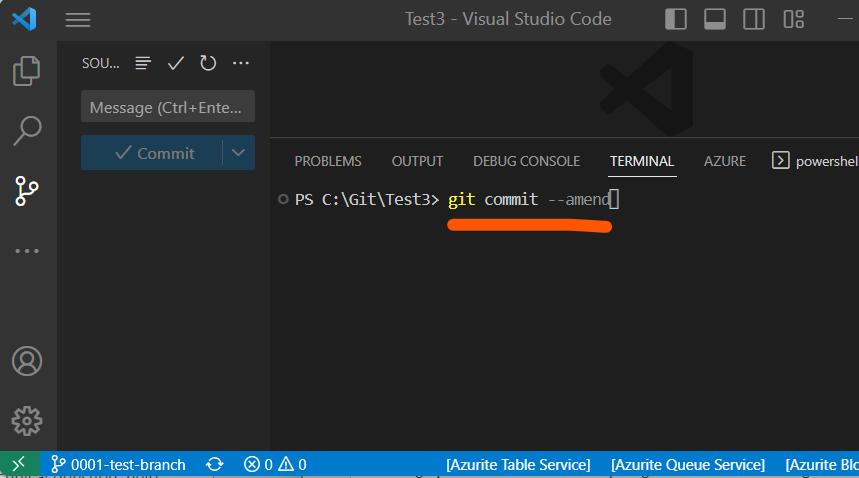Toggle secondary side bar layout button

click(754, 19)
